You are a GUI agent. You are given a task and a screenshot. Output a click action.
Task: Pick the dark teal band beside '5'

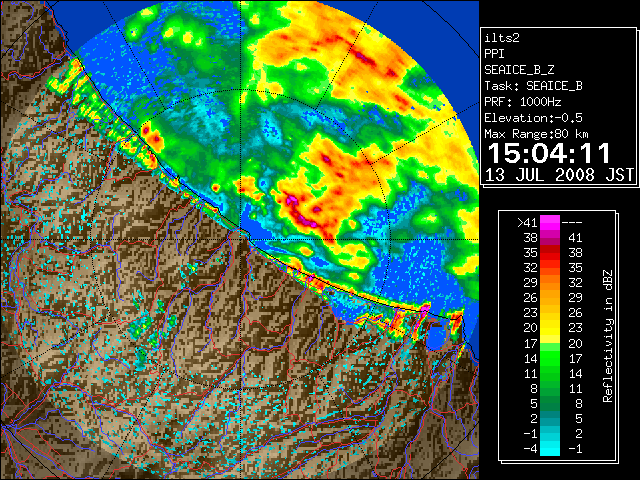[x=550, y=403]
